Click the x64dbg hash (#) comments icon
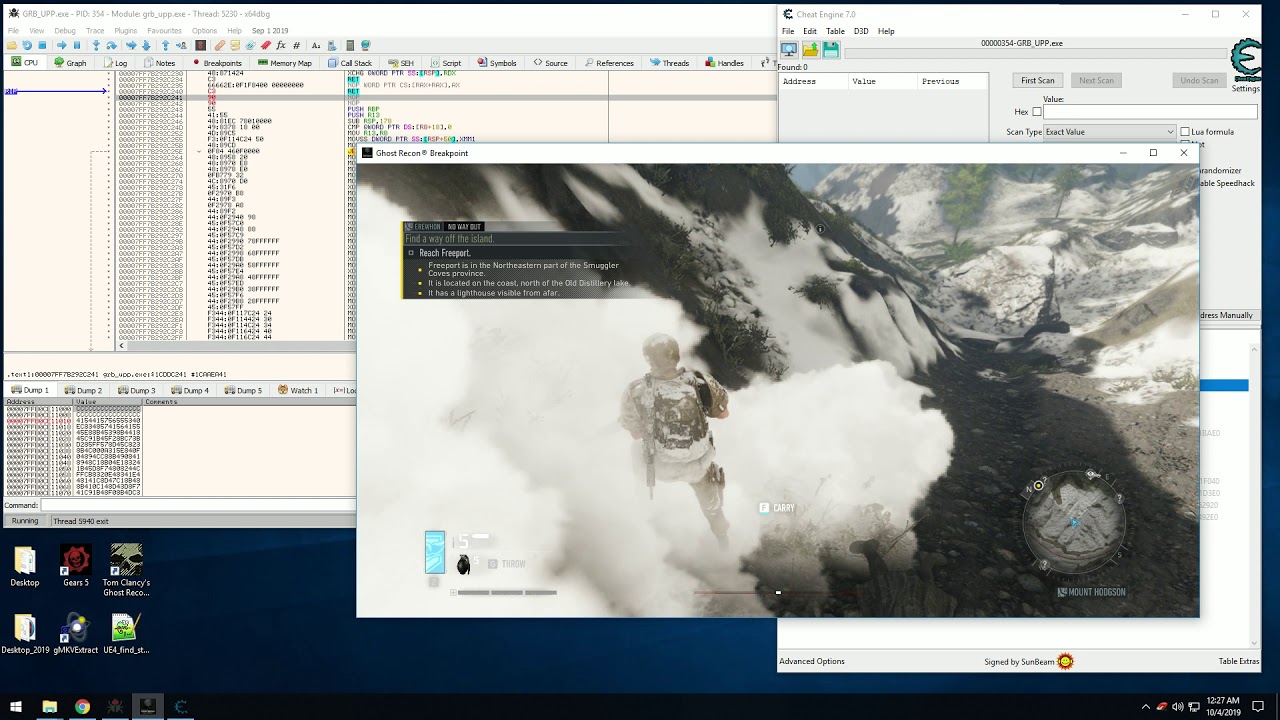The height and width of the screenshot is (720, 1280). click(x=296, y=45)
